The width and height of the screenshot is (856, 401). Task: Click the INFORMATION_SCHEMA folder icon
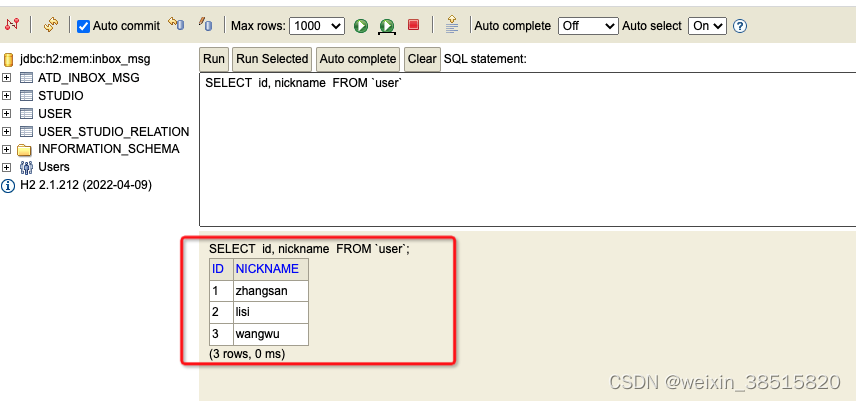click(x=25, y=149)
